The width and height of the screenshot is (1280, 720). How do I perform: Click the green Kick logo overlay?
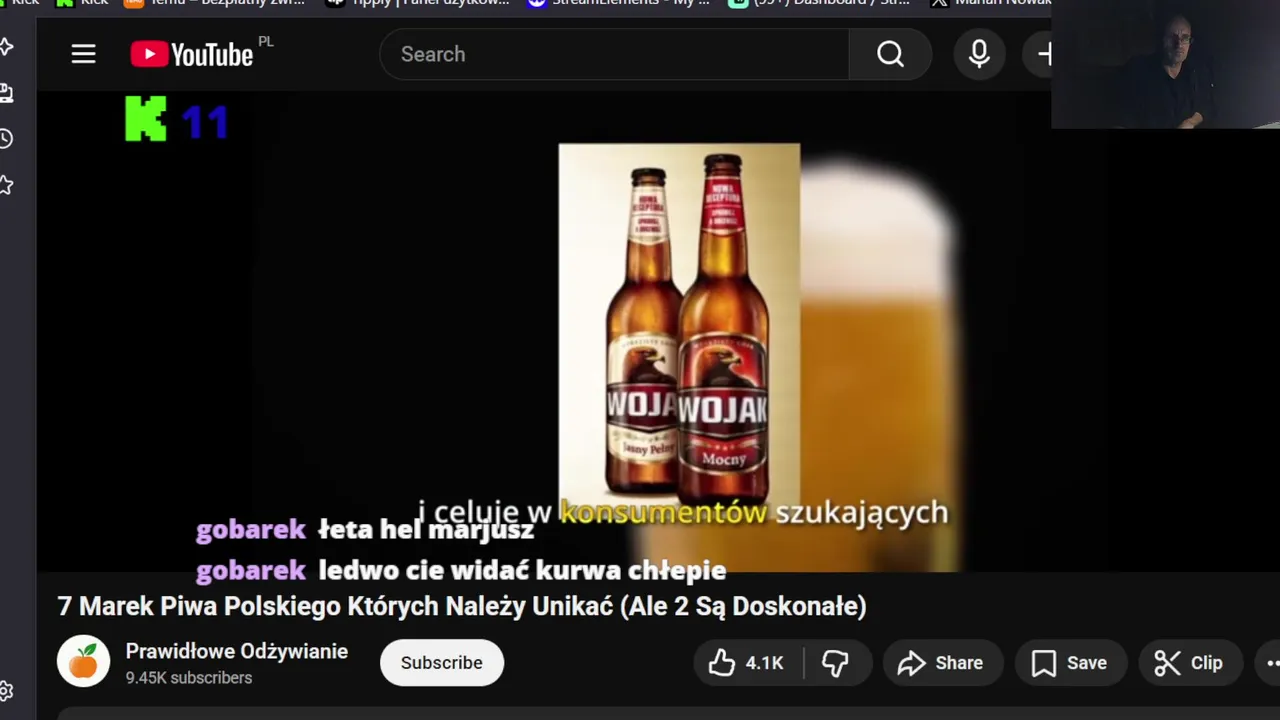(146, 119)
